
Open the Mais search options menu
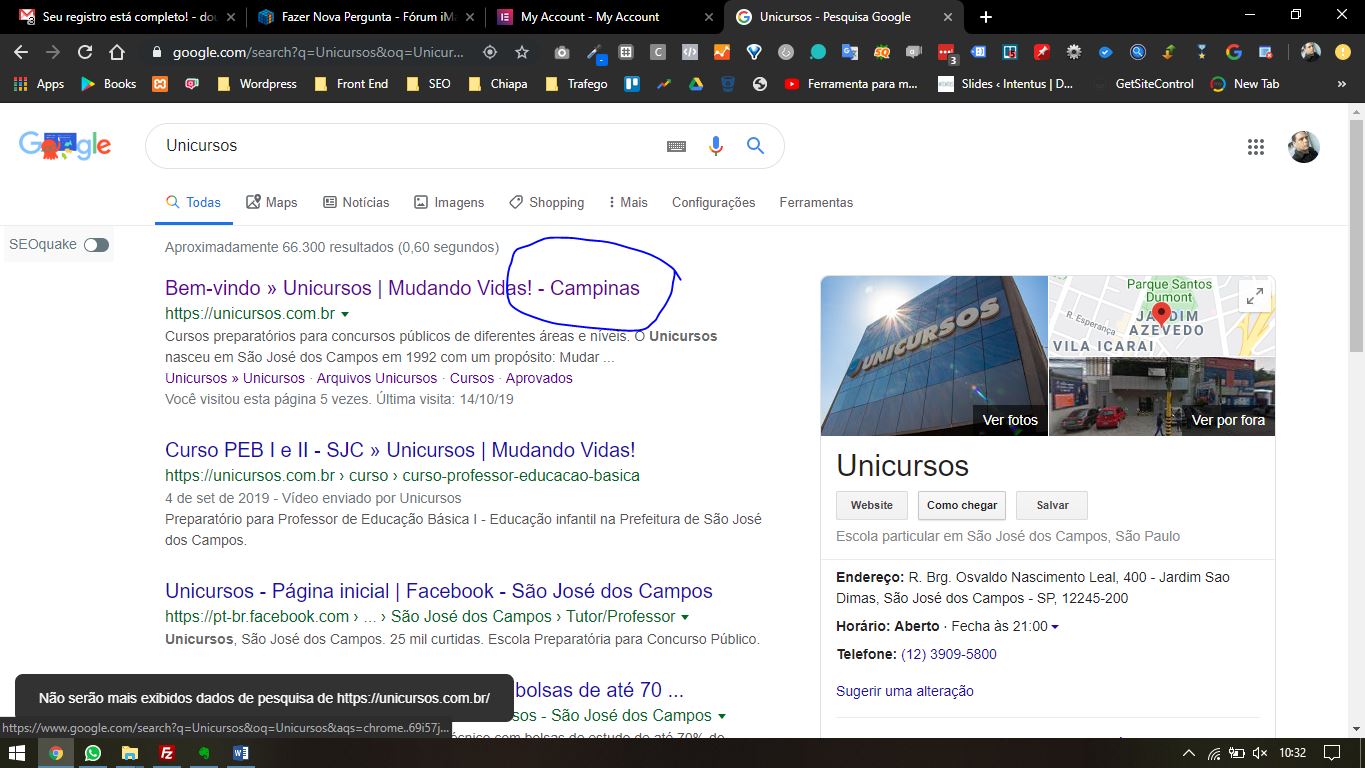(628, 202)
